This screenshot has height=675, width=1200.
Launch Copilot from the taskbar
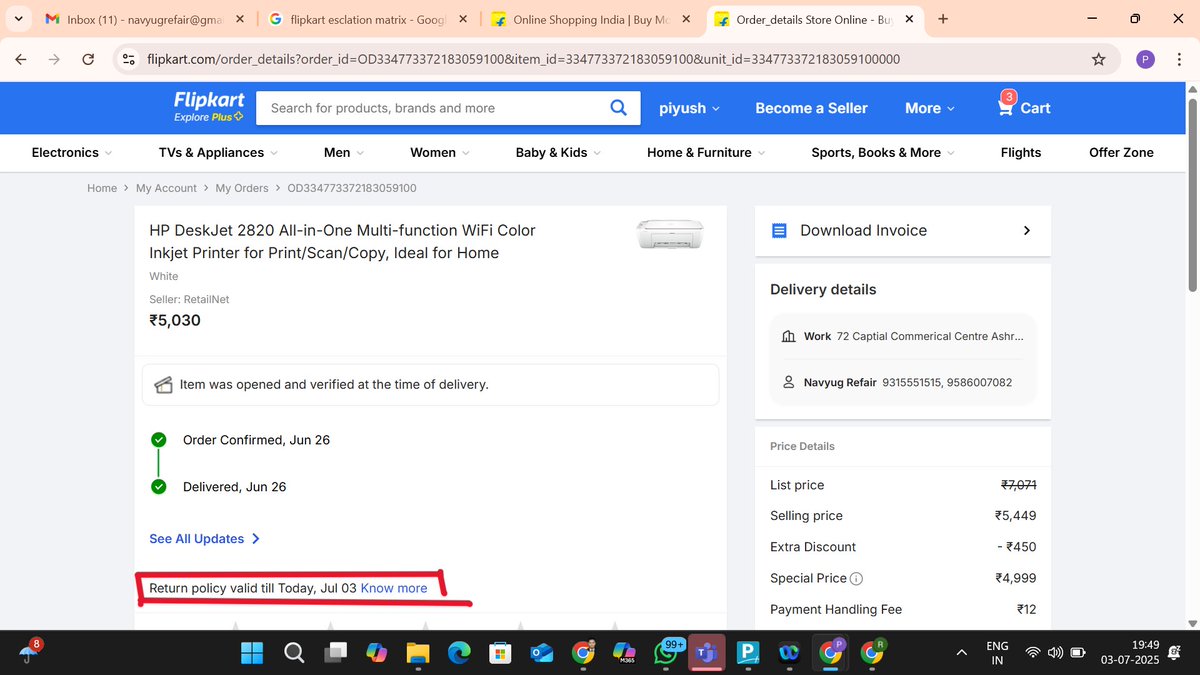[376, 653]
